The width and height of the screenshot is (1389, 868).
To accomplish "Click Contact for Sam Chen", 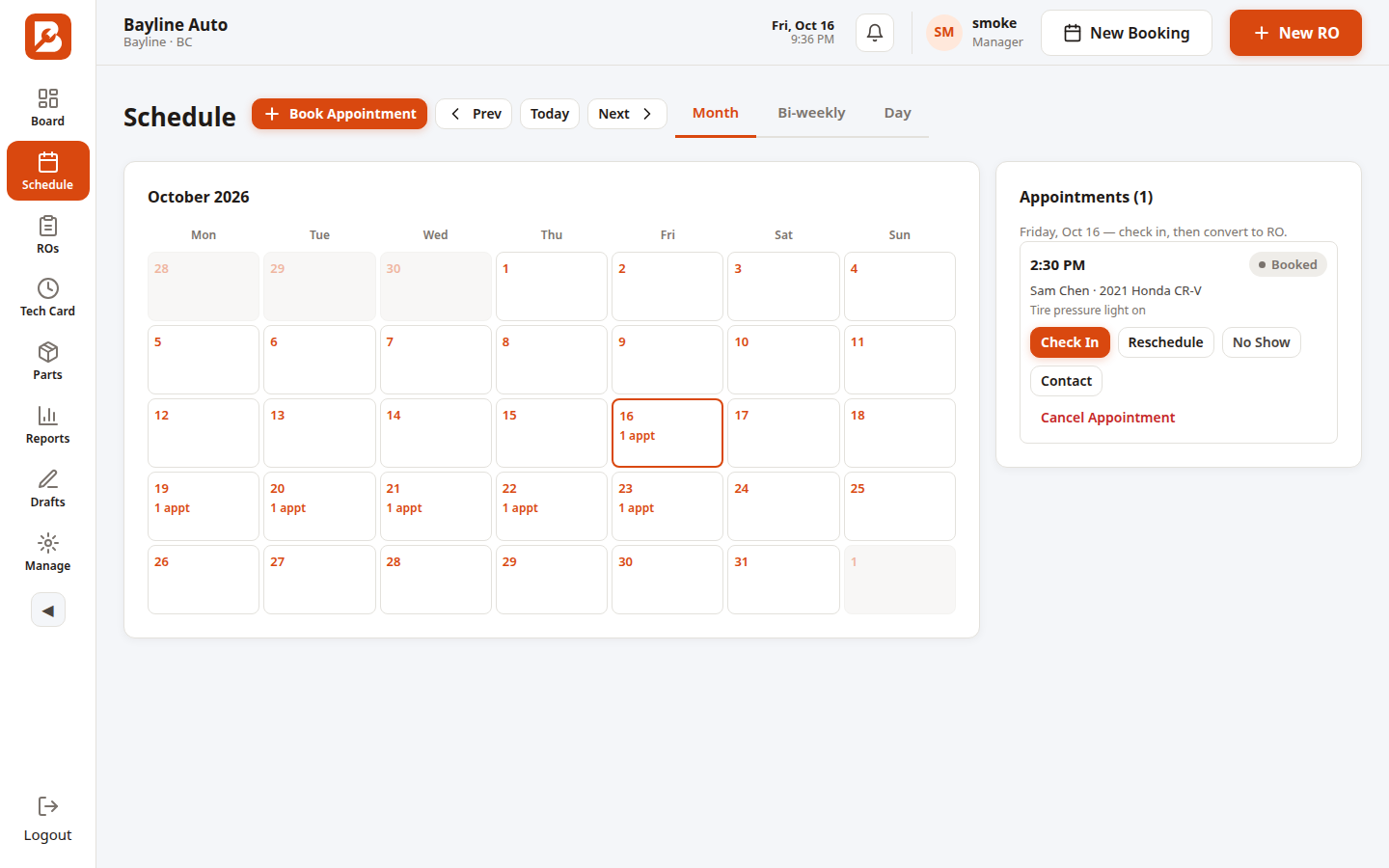I will [x=1066, y=381].
